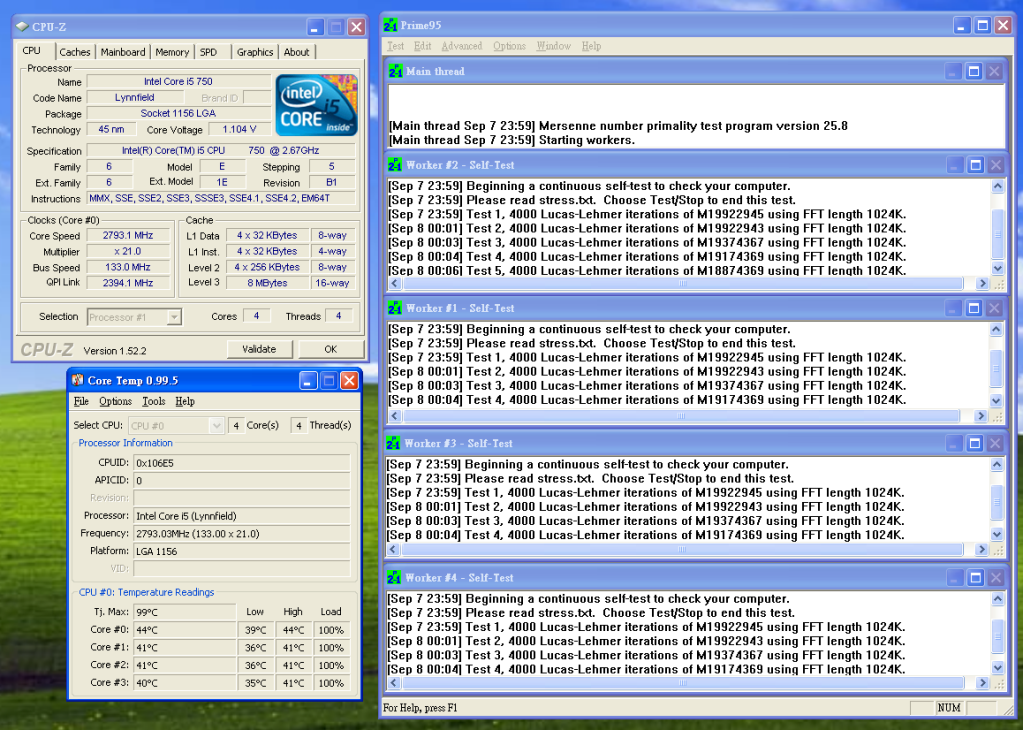Viewport: 1023px width, 730px height.
Task: Click the Worker #4 Self-Test window icon
Action: [x=394, y=577]
